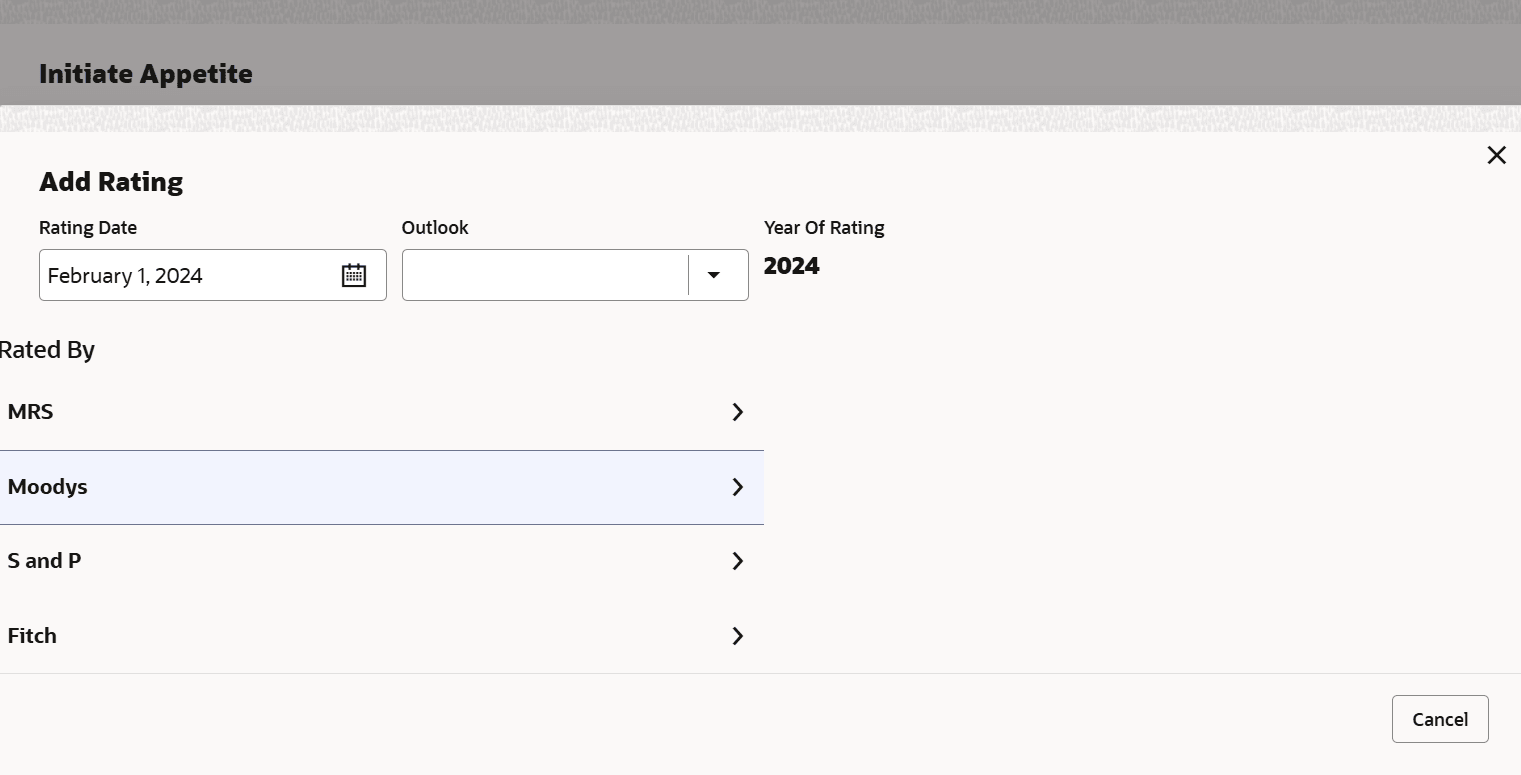The image size is (1521, 775).
Task: Click the Cancel button
Action: (1440, 719)
